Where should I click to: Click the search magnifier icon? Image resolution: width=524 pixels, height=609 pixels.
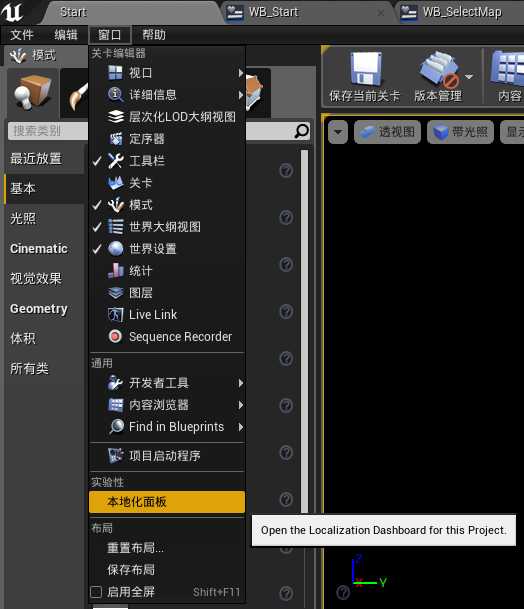click(302, 131)
